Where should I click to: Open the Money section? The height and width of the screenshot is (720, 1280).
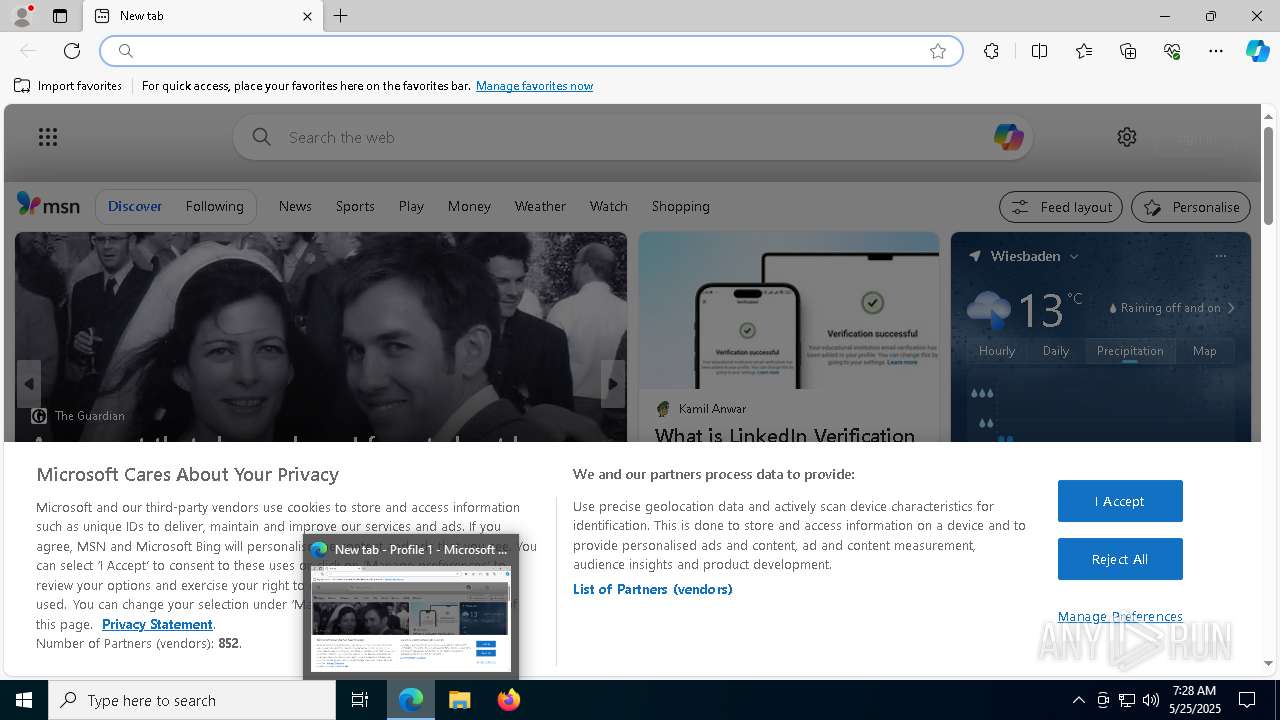click(x=469, y=206)
